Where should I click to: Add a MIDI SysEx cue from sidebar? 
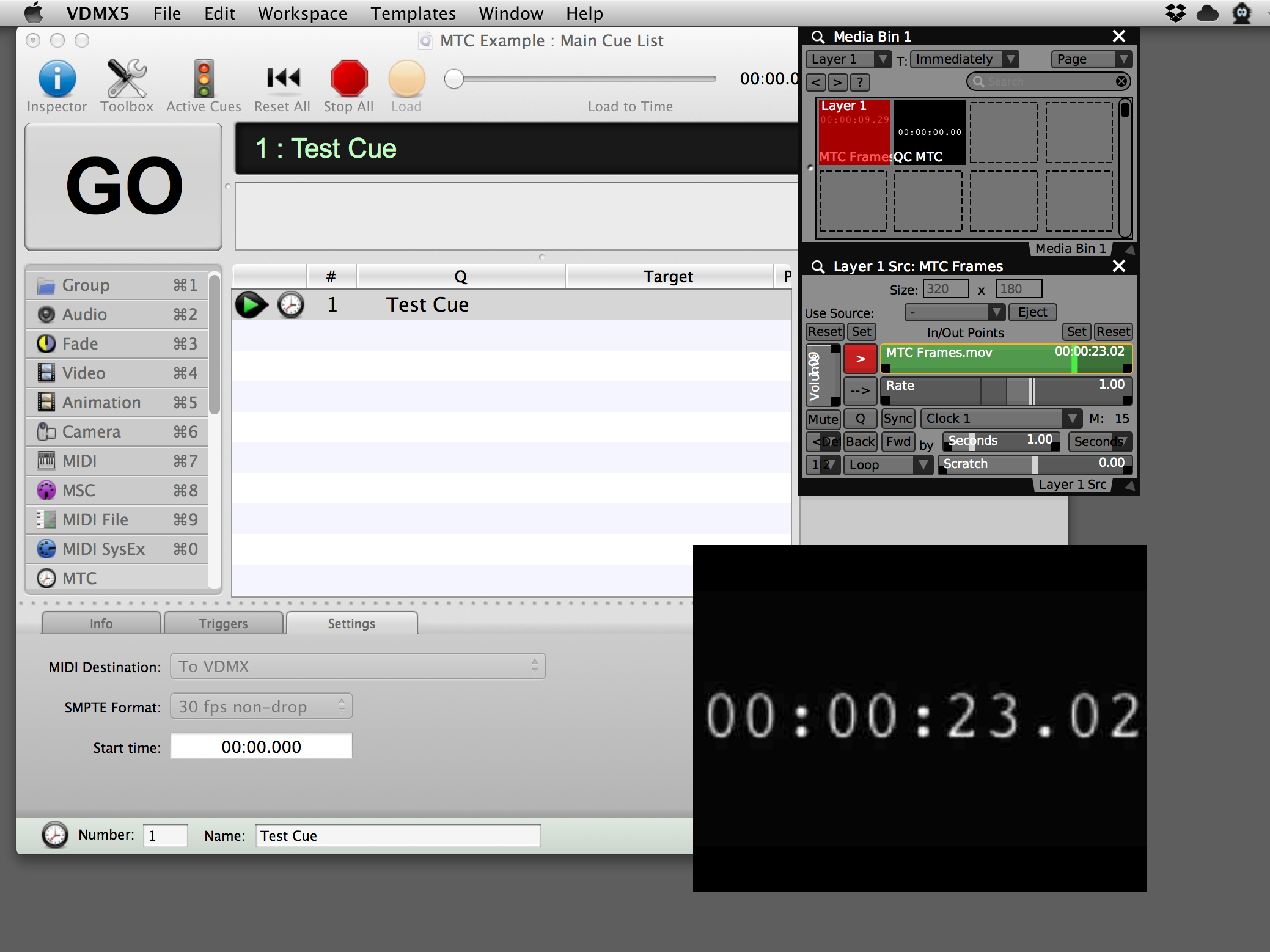[x=117, y=549]
